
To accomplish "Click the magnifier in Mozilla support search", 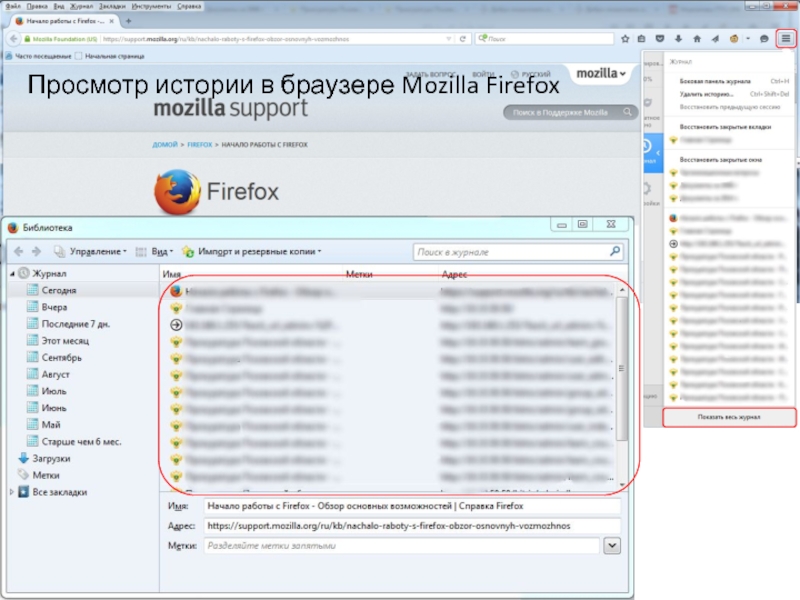I will 627,112.
